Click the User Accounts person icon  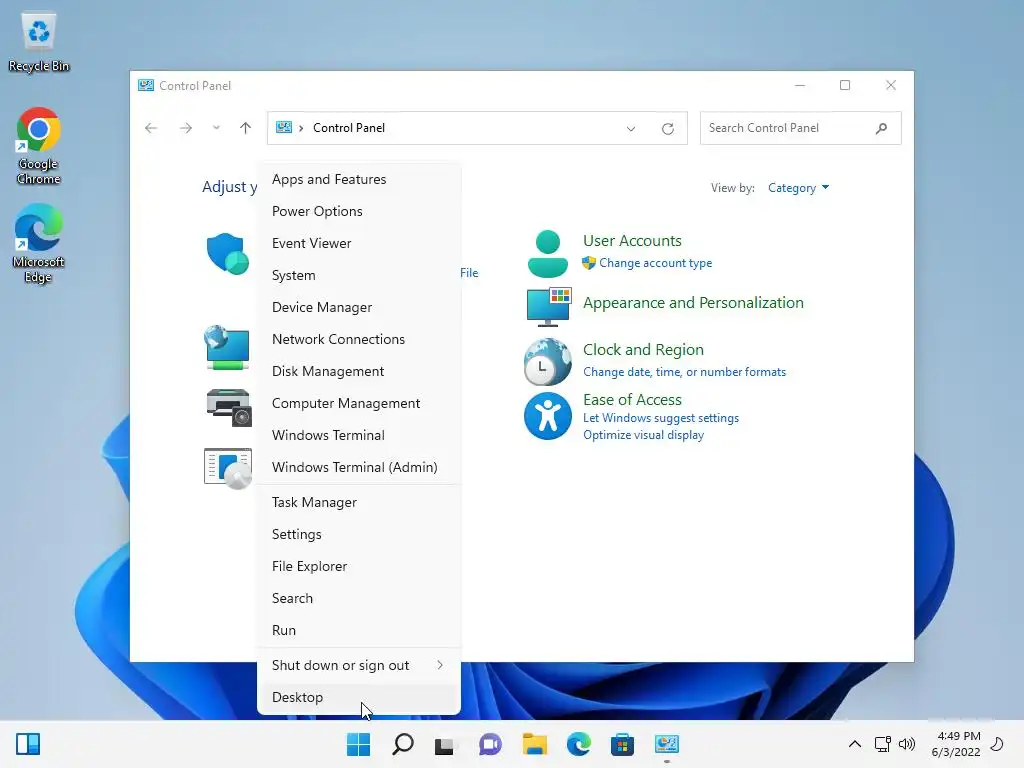(x=547, y=253)
